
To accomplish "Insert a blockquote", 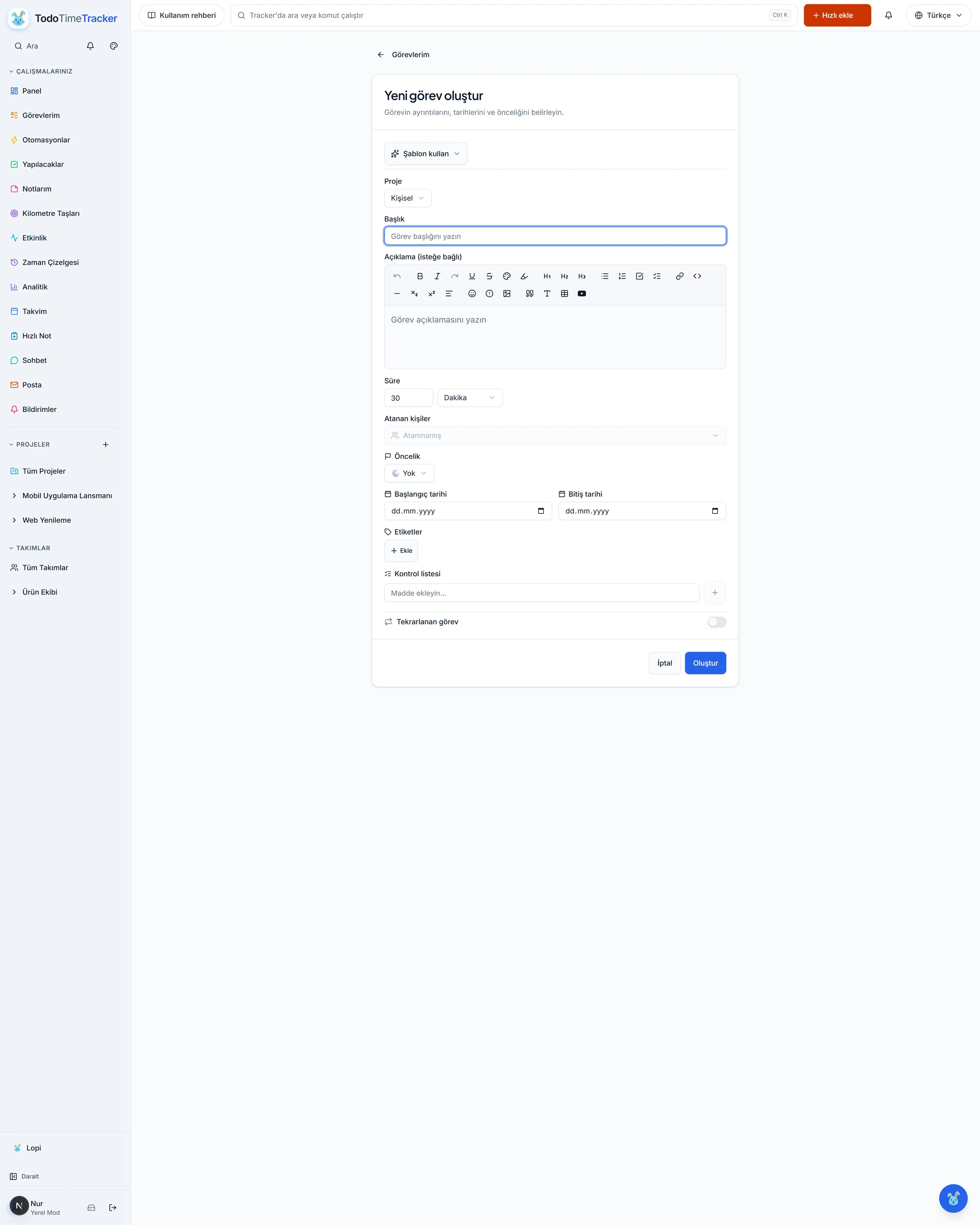I will coord(529,294).
